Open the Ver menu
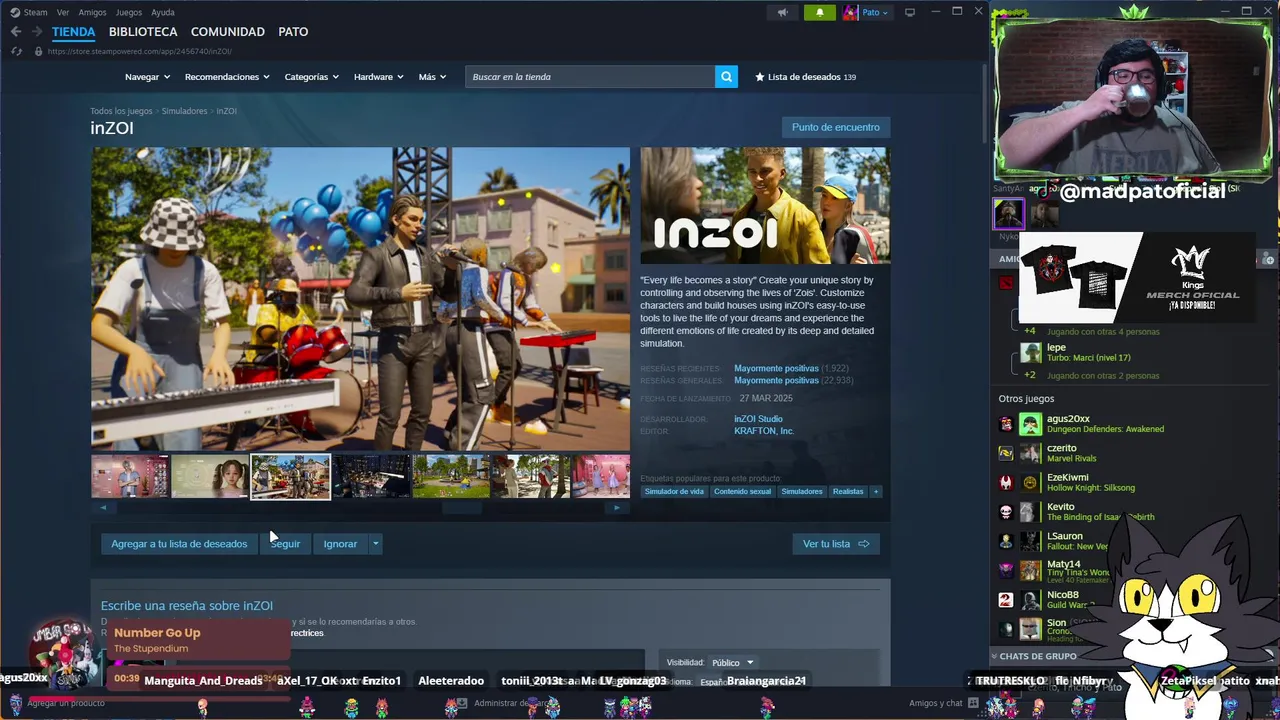The width and height of the screenshot is (1280, 720). [x=63, y=12]
